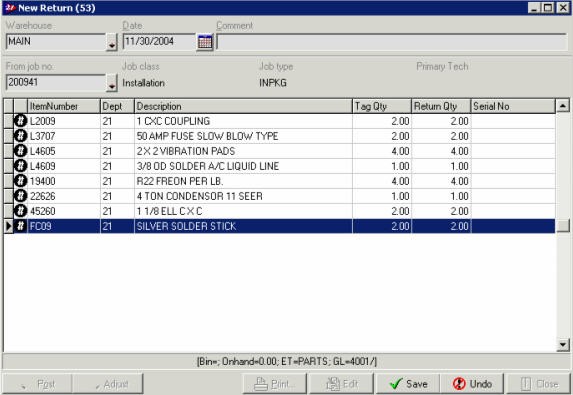Select R22 FREON PER LB. cell
This screenshot has height=395, width=573.
click(243, 181)
